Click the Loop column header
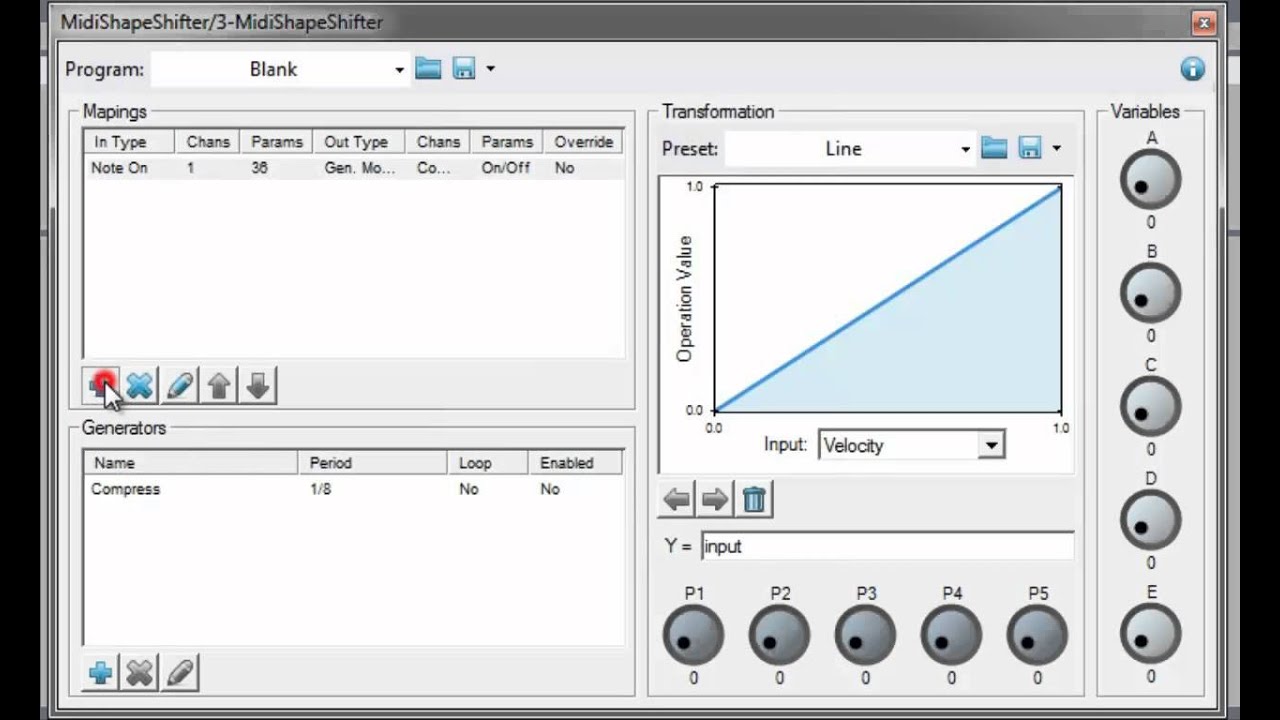The height and width of the screenshot is (720, 1280). click(487, 463)
